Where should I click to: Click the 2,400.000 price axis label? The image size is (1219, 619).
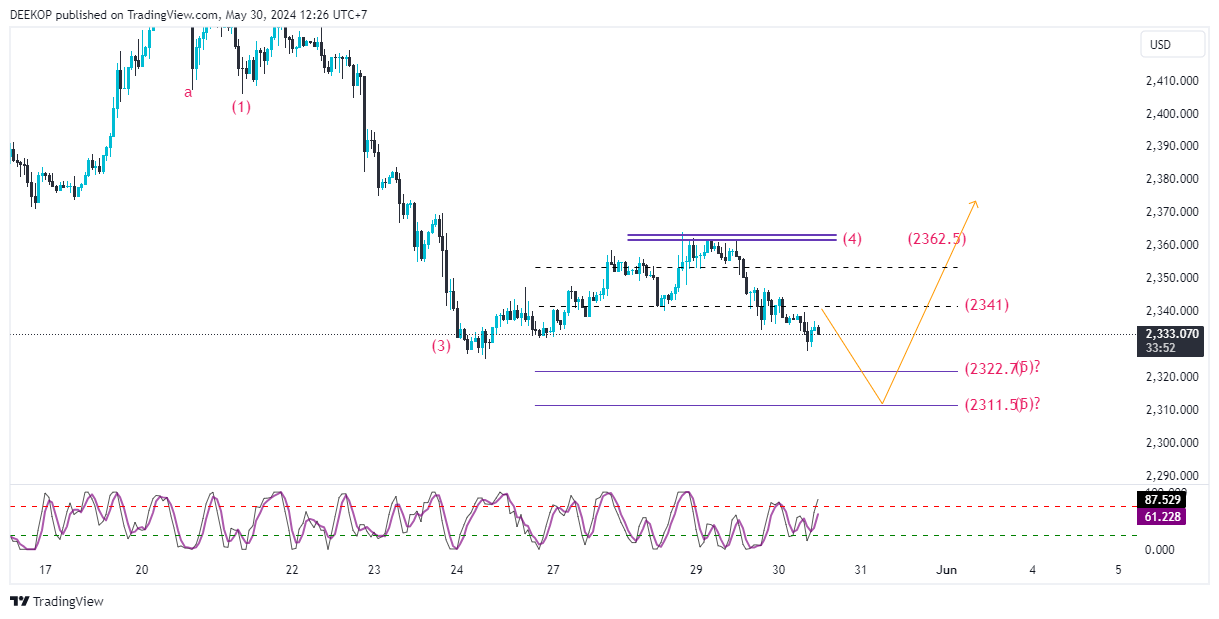[1171, 114]
